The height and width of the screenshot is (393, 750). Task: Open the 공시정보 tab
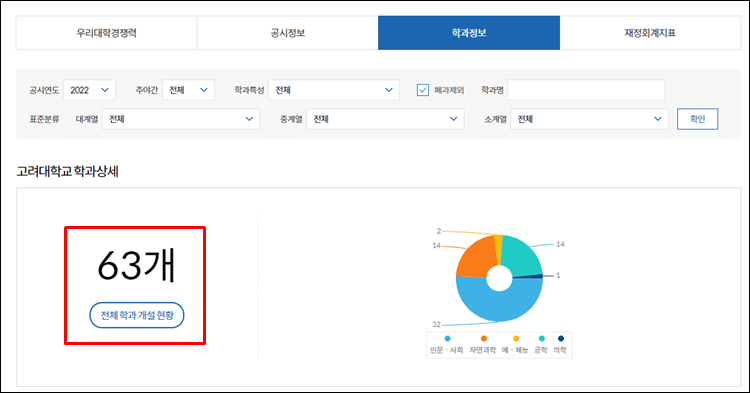287,33
